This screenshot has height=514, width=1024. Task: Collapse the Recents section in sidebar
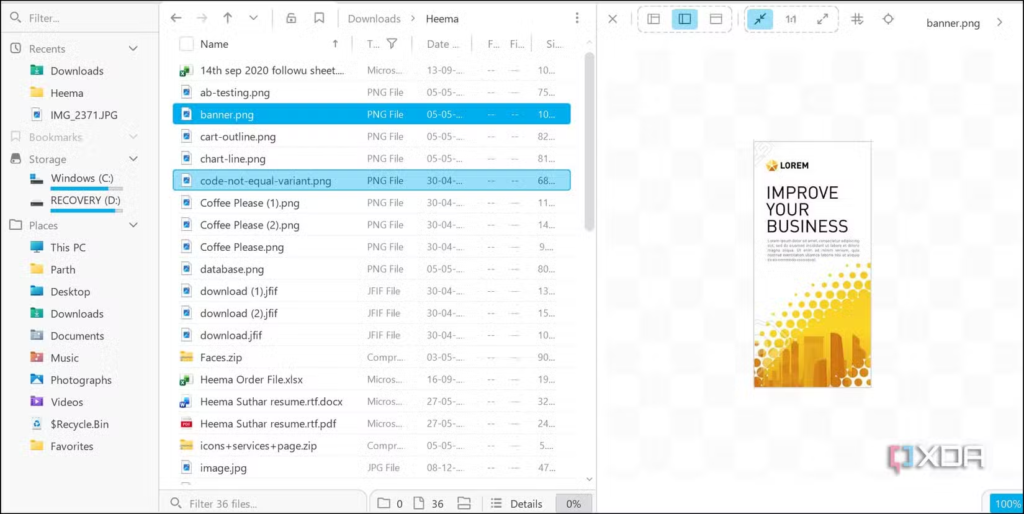coord(133,48)
